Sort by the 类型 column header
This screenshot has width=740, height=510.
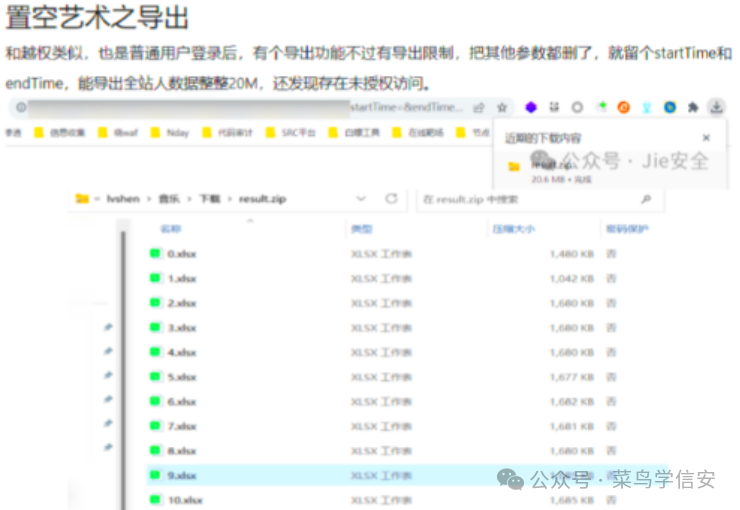[362, 229]
